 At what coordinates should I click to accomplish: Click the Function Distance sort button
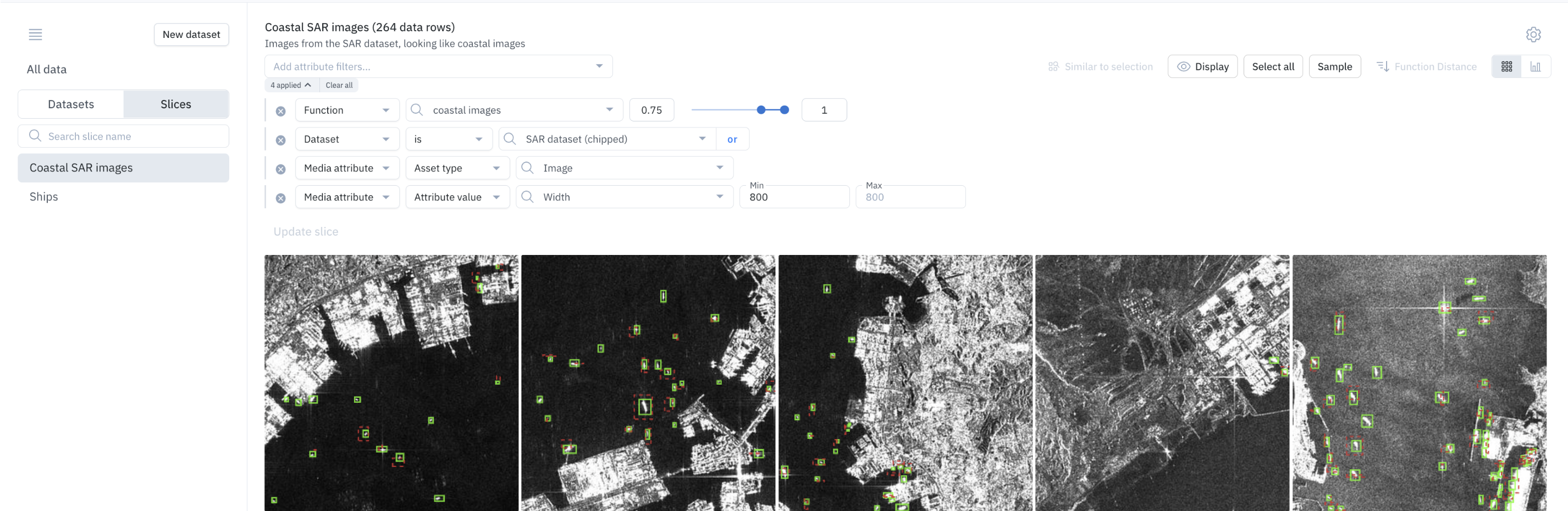pos(1426,66)
